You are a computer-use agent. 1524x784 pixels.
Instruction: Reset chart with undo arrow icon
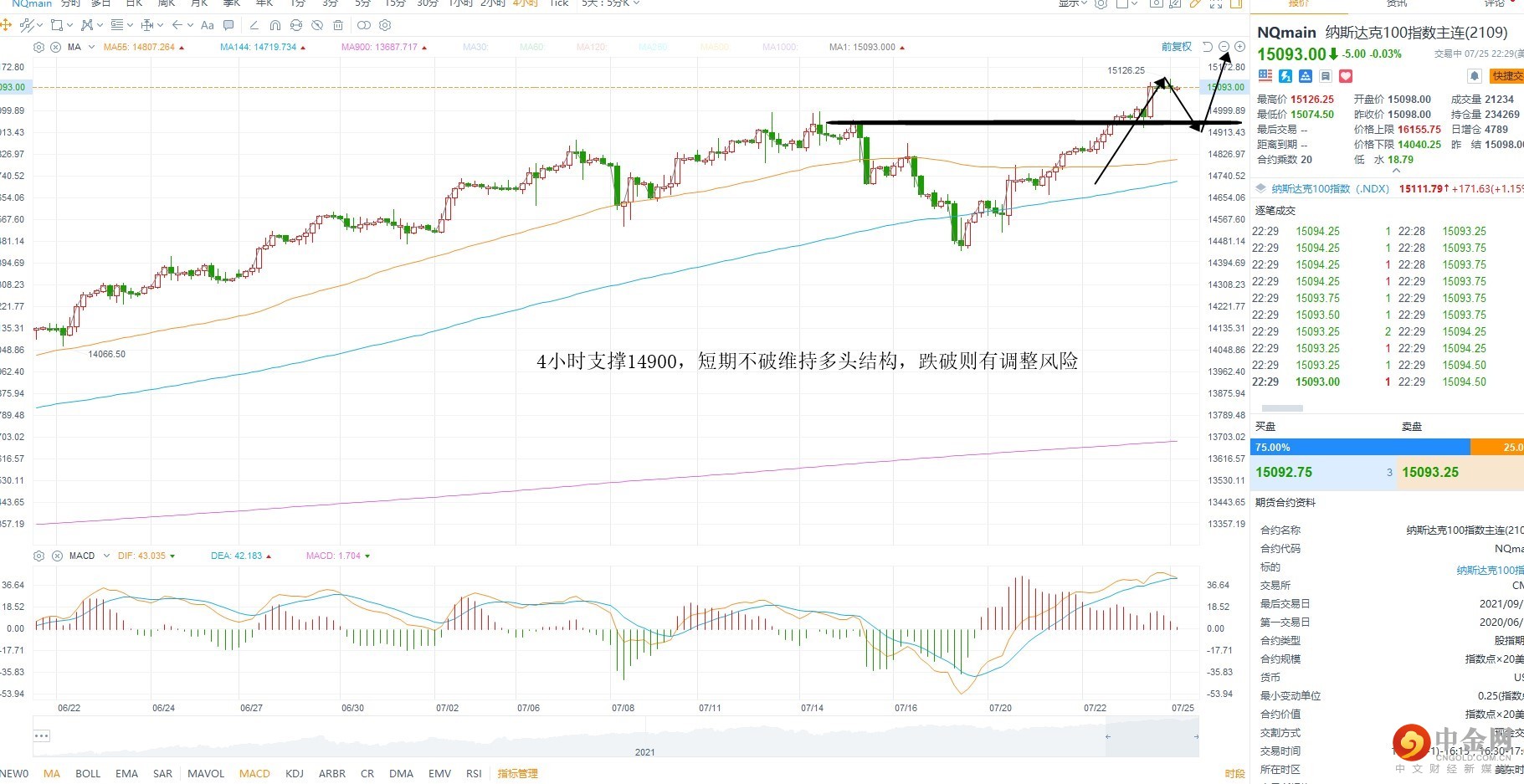click(1207, 47)
